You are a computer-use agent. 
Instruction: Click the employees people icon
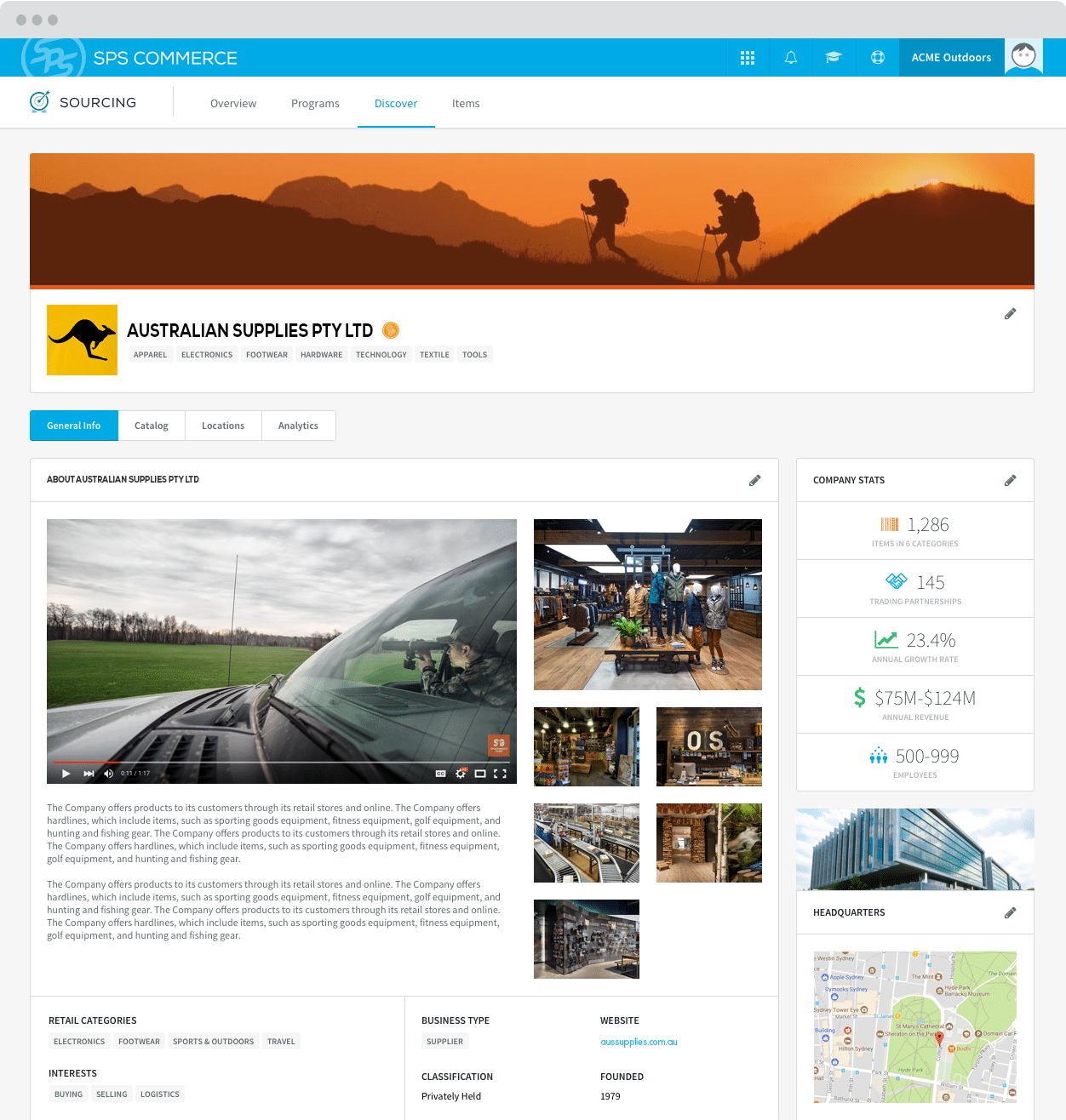879,756
